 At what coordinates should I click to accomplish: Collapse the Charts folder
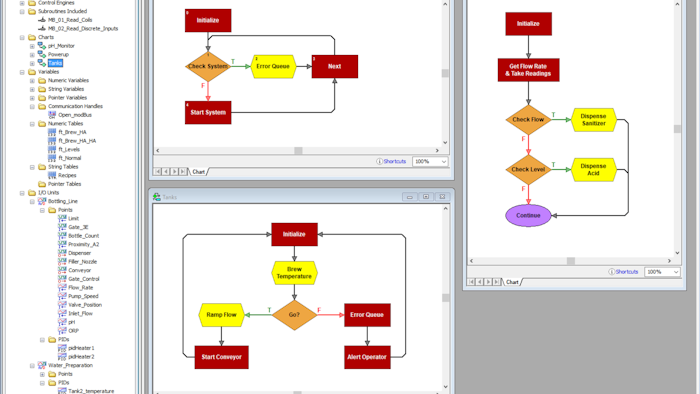[x=22, y=37]
